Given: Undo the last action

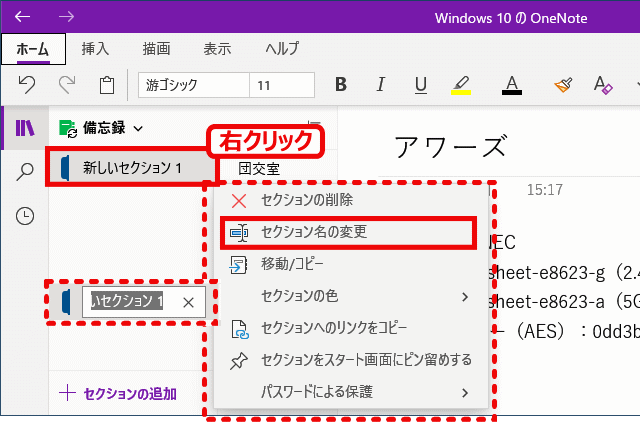Looking at the screenshot, I should pos(27,85).
